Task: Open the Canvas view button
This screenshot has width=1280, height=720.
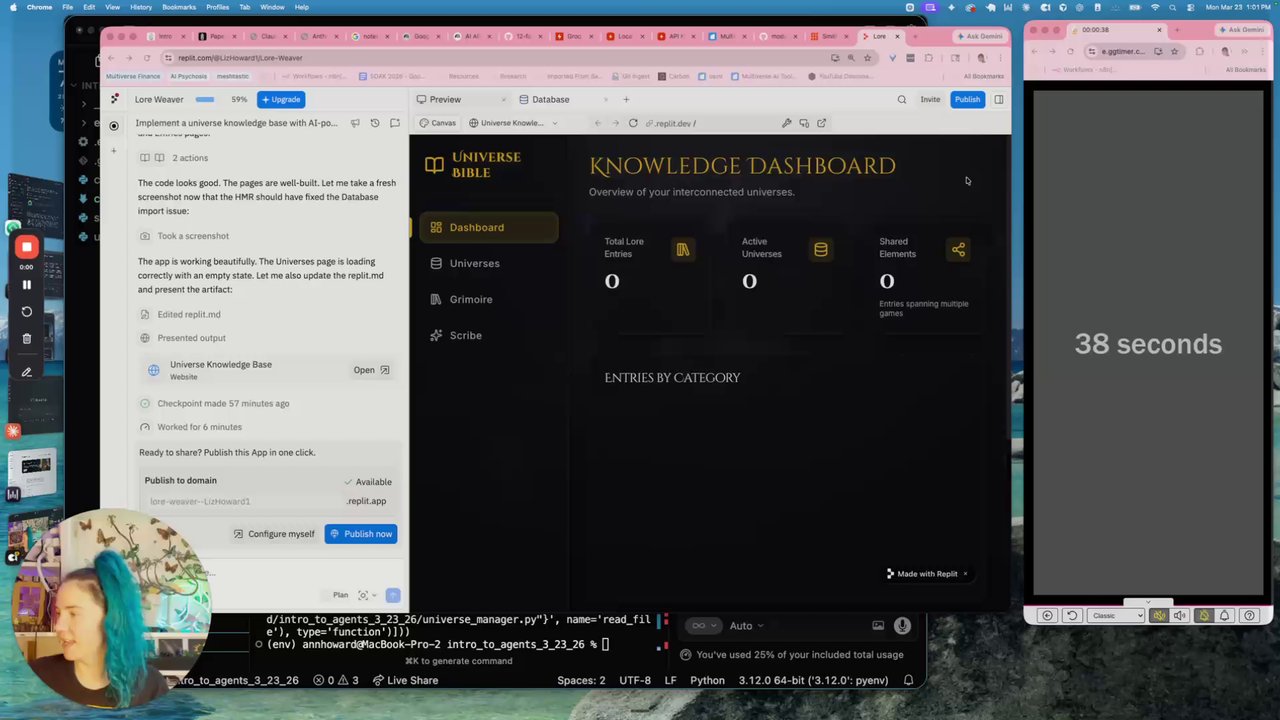Action: pyautogui.click(x=438, y=123)
